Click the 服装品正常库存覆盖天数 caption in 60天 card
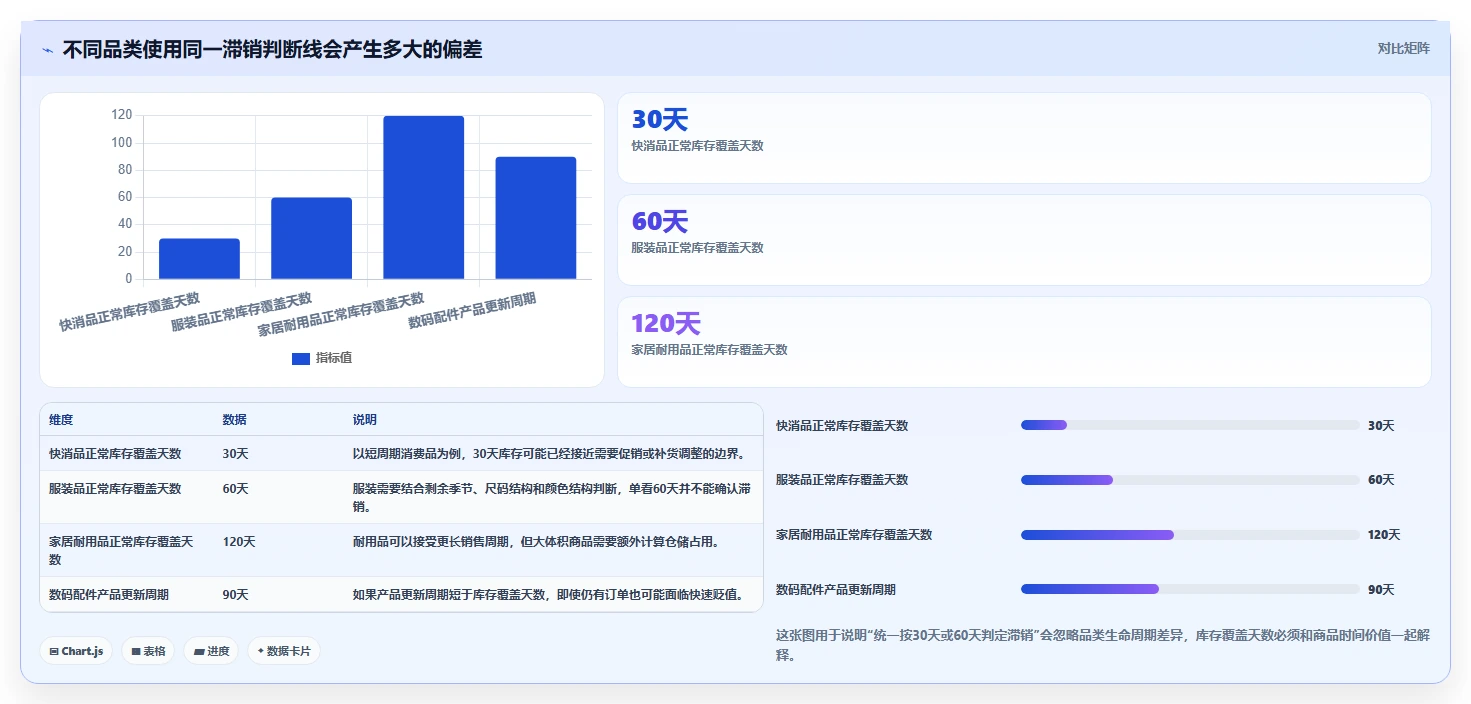This screenshot has width=1471, height=704. (x=698, y=248)
